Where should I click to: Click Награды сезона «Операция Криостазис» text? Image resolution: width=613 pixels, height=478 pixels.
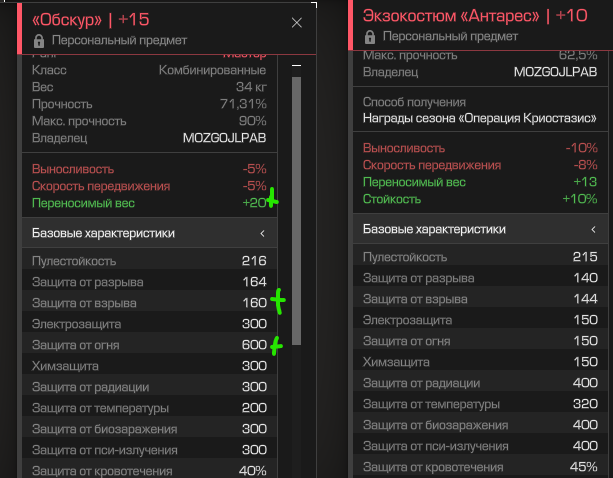tap(480, 118)
